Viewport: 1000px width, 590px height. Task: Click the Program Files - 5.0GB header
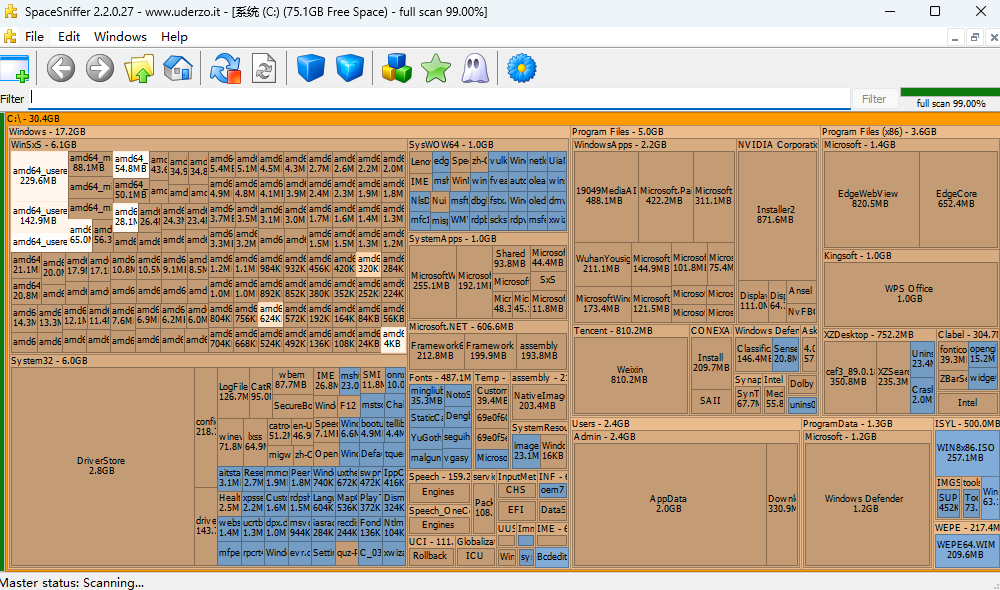[695, 131]
